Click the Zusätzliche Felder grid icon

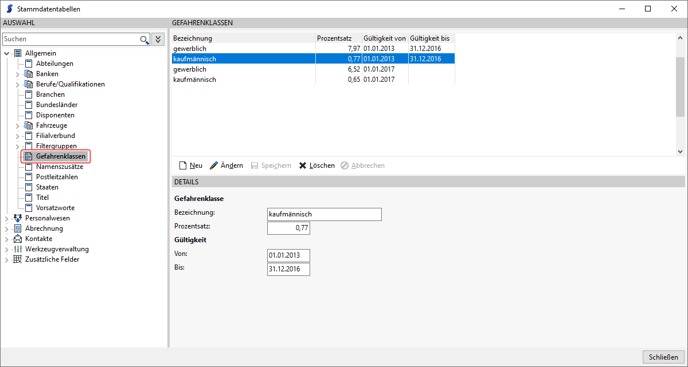(x=18, y=259)
